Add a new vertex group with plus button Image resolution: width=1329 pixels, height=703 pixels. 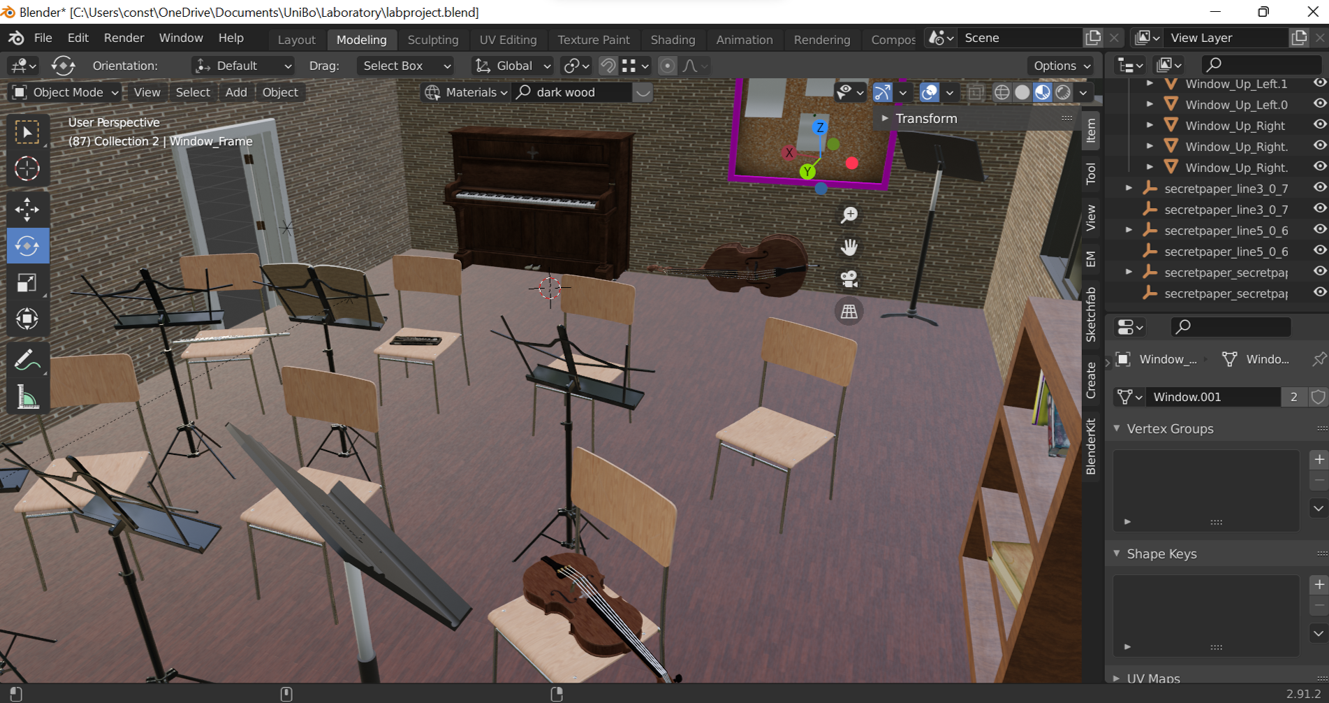coord(1318,459)
